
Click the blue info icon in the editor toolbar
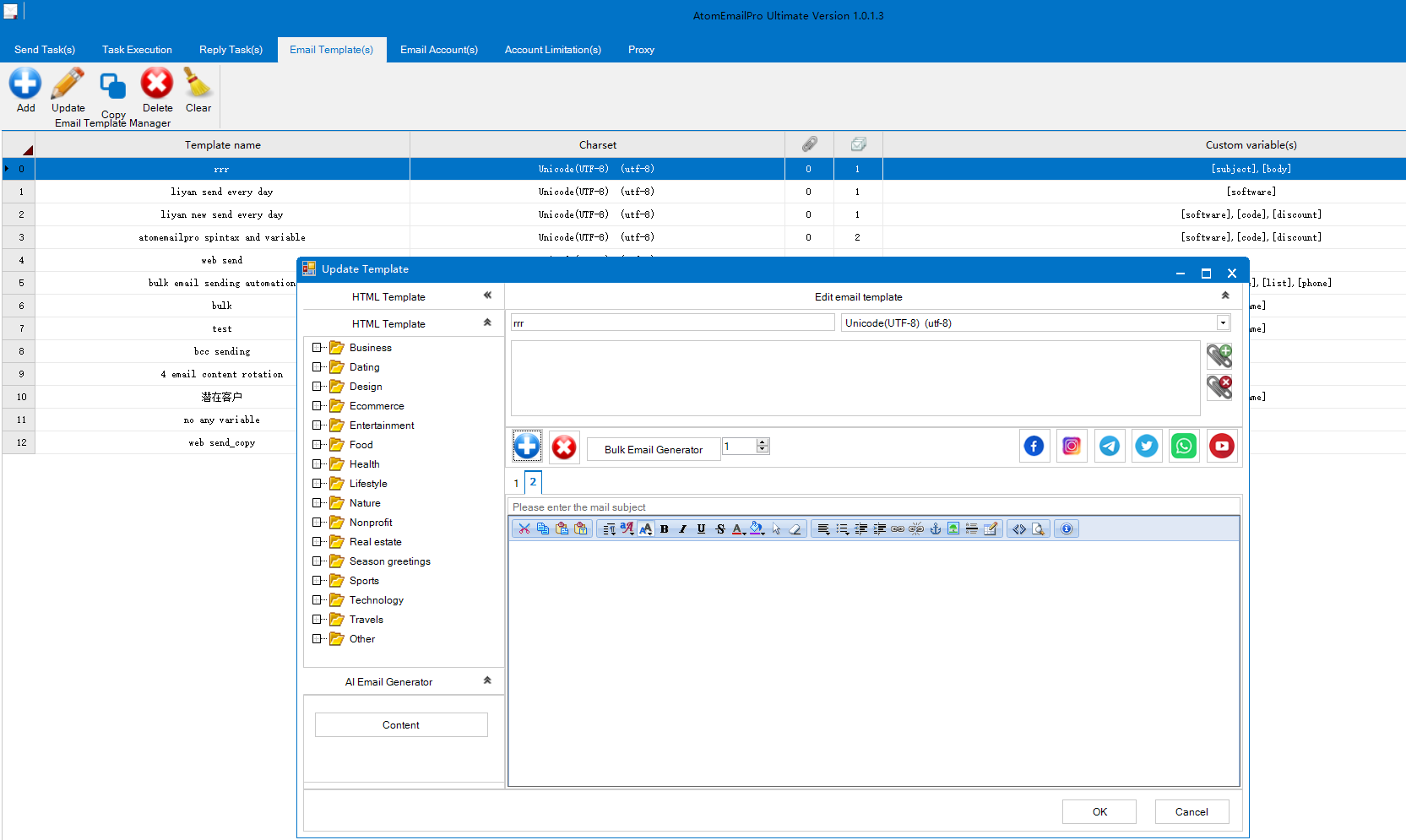point(1067,528)
